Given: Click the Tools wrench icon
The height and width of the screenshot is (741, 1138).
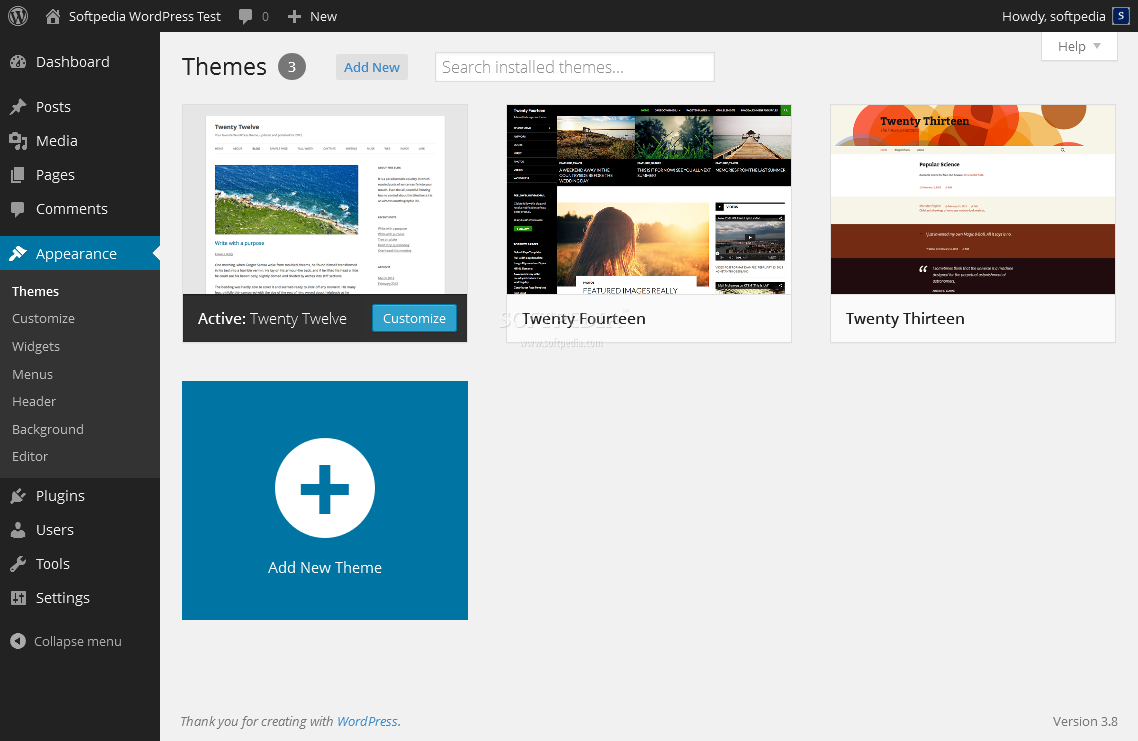Looking at the screenshot, I should tap(18, 564).
